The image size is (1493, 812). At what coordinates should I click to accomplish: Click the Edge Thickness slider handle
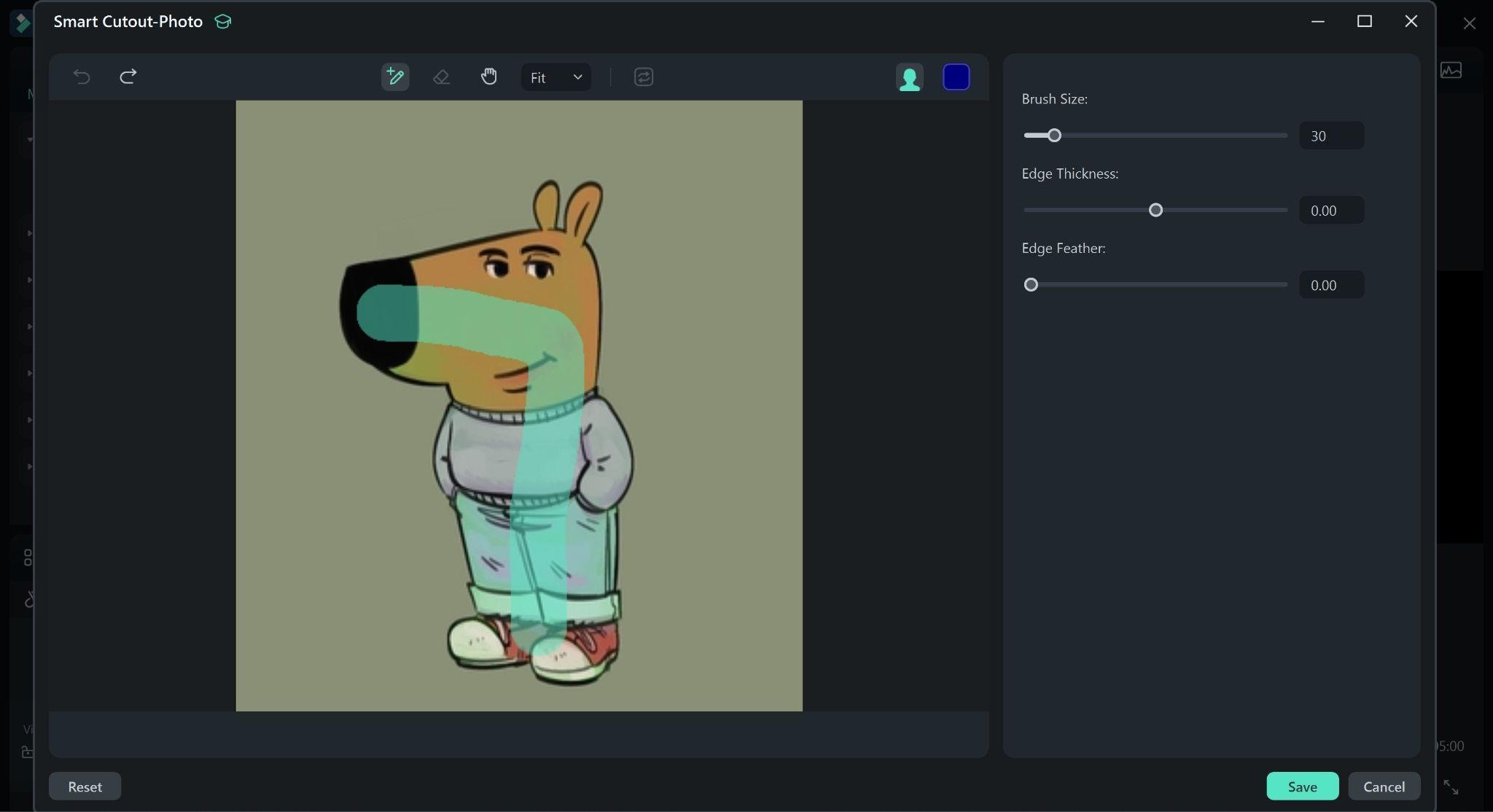(x=1155, y=211)
